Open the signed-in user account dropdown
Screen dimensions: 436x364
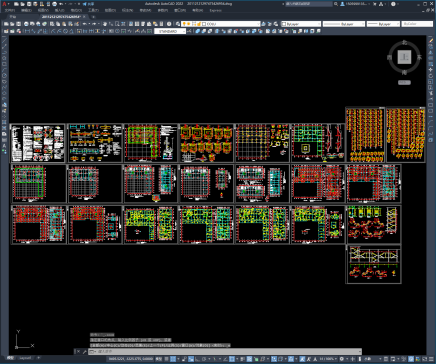coord(356,4)
